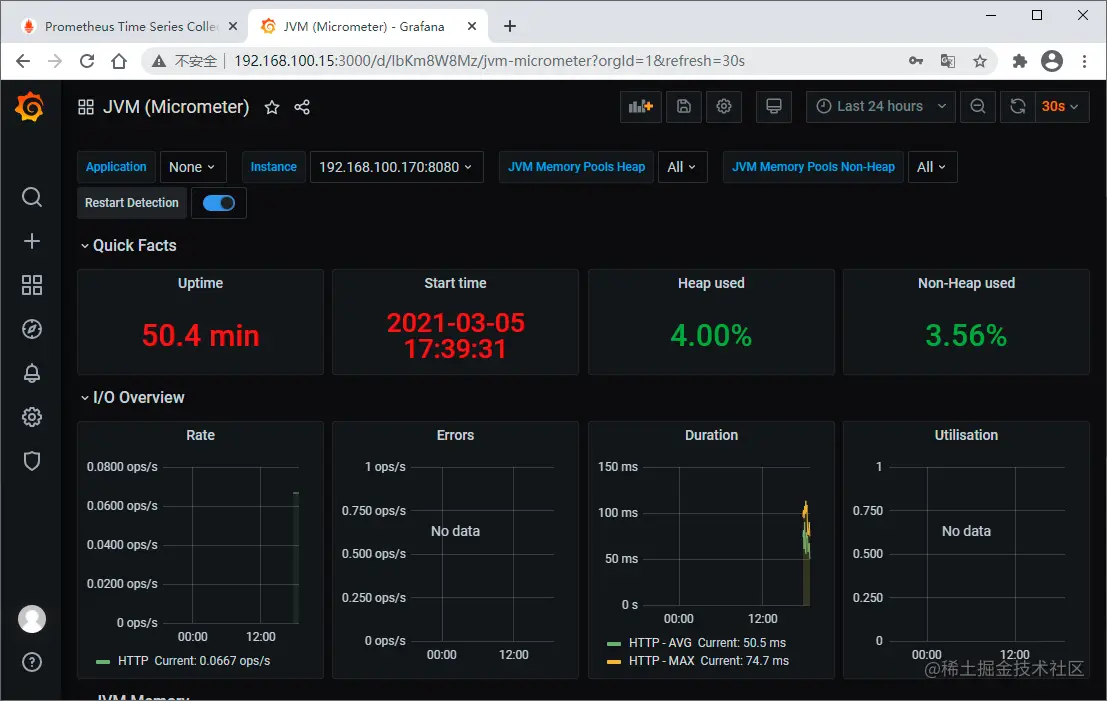Open the search icon in sidebar

[32, 197]
